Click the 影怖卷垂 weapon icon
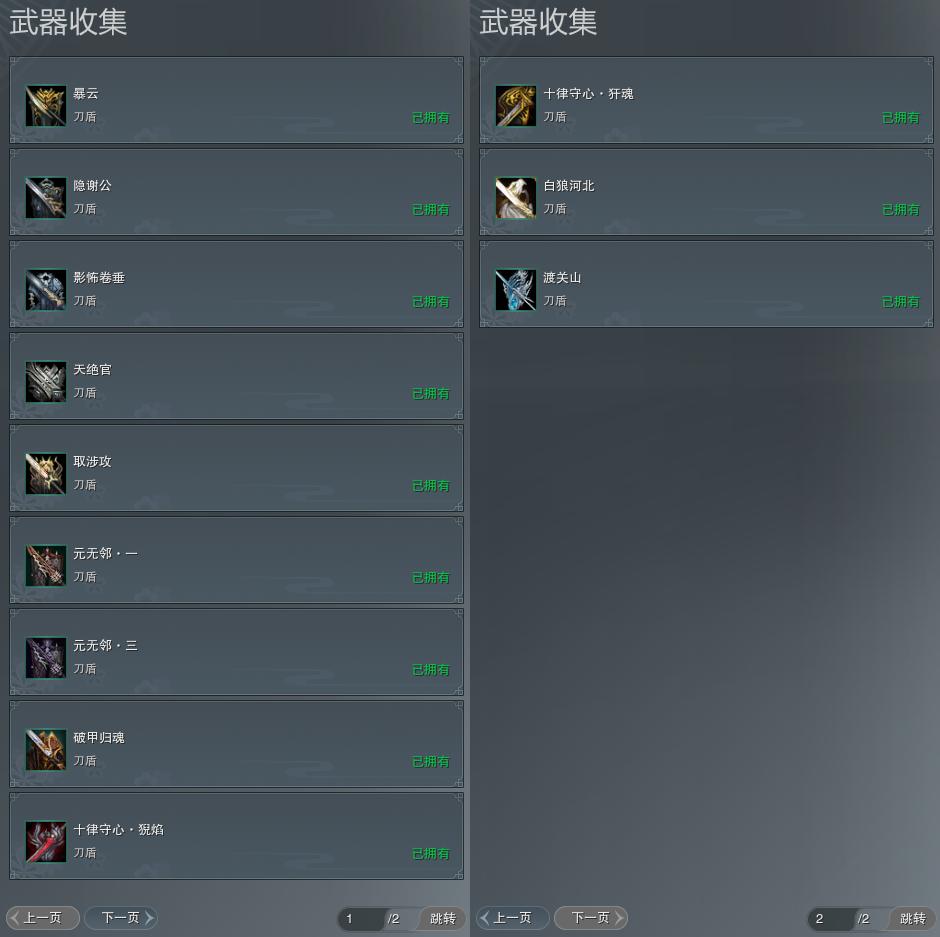Viewport: 940px width, 937px height. (46, 290)
